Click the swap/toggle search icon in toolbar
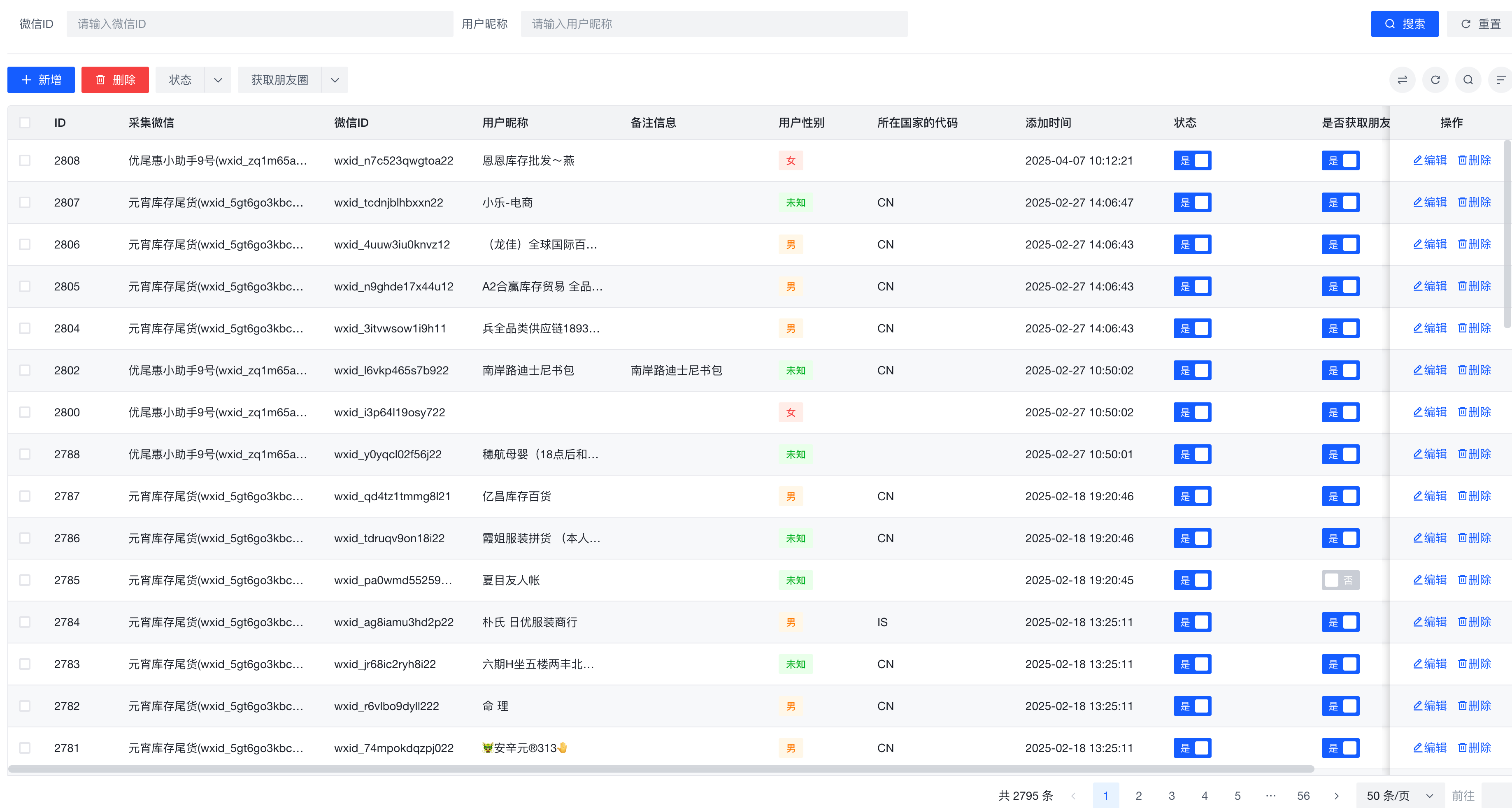This screenshot has height=808, width=1512. click(1402, 80)
